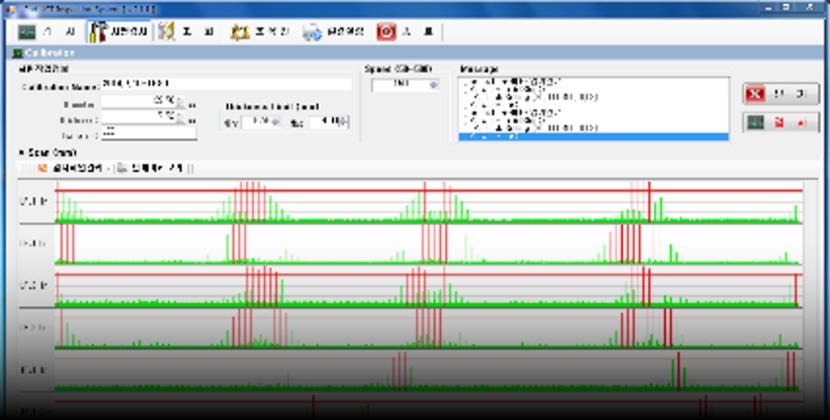
Task: Click into the Calibration Name field
Action: click(x=226, y=84)
